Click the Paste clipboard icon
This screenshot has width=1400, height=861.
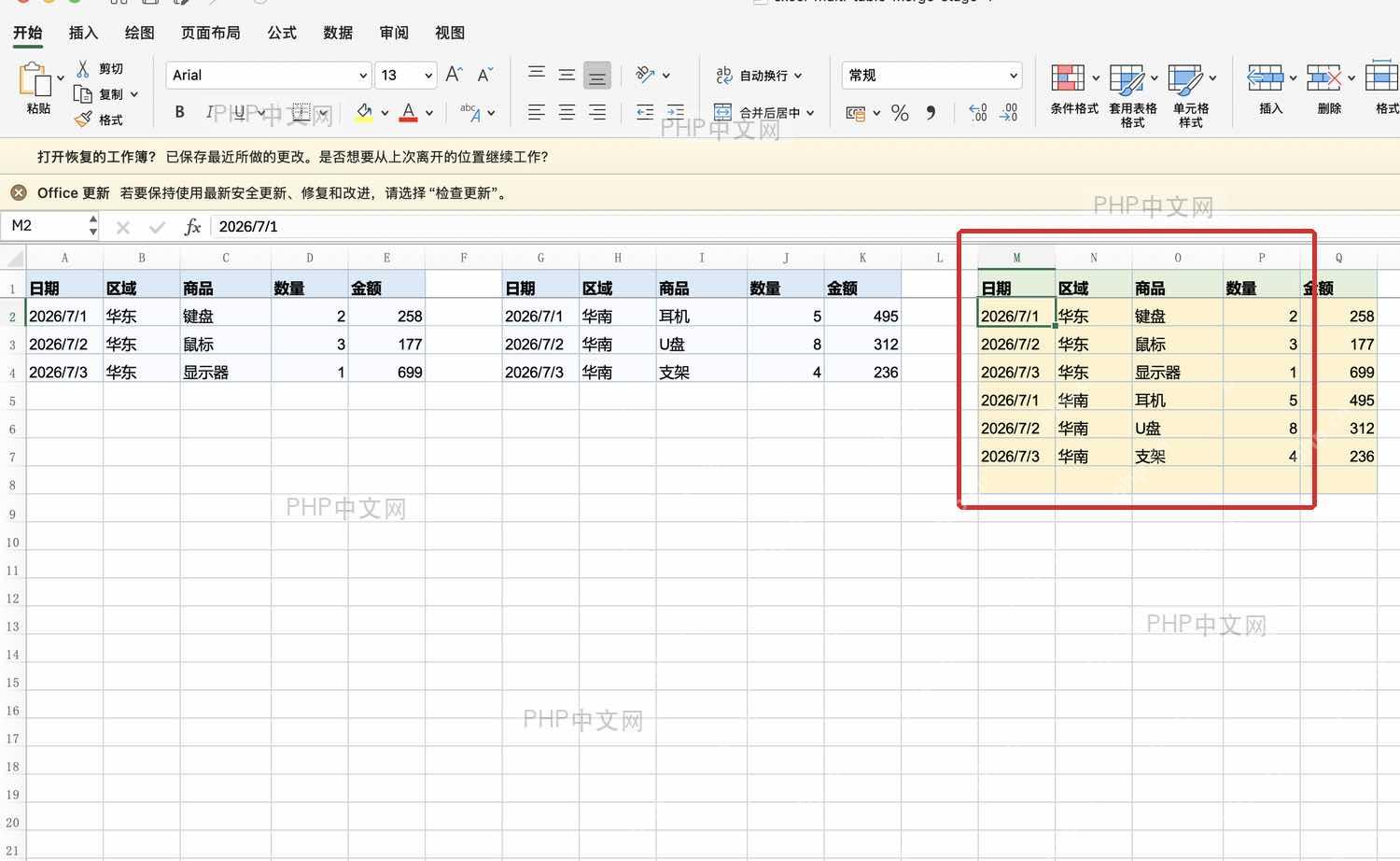(x=35, y=79)
